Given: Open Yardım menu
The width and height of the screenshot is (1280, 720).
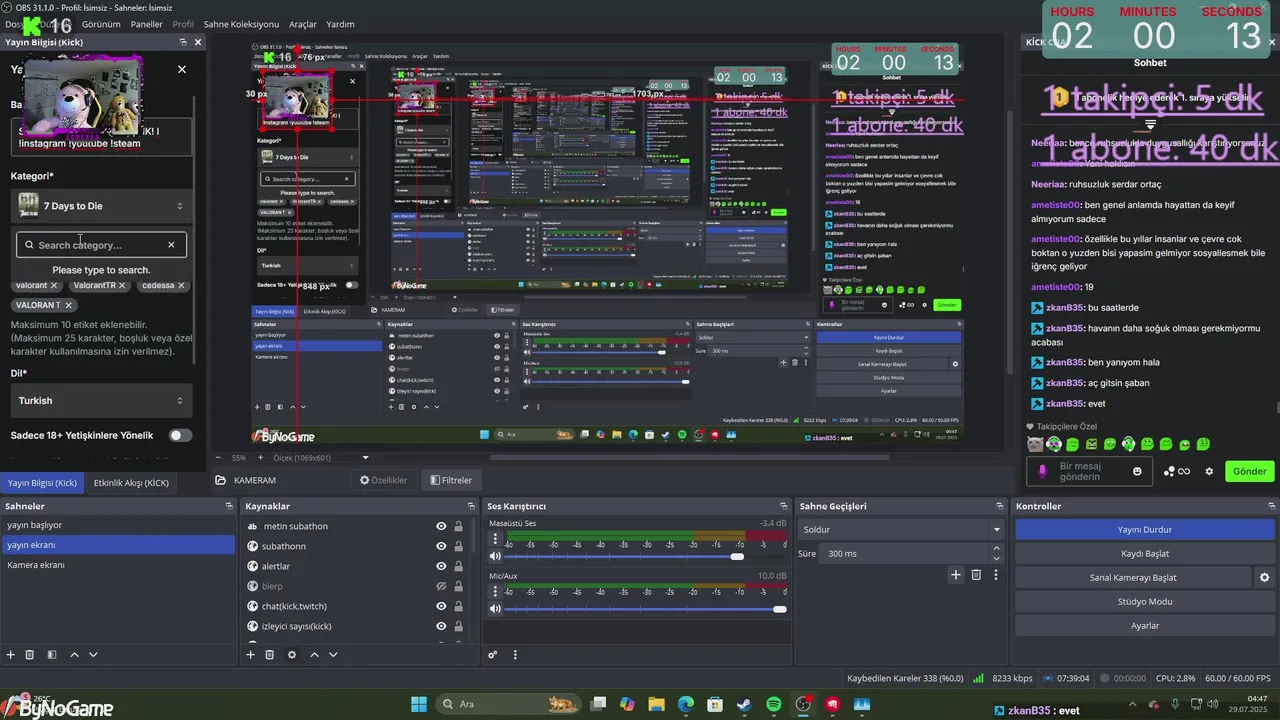Looking at the screenshot, I should pyautogui.click(x=341, y=24).
